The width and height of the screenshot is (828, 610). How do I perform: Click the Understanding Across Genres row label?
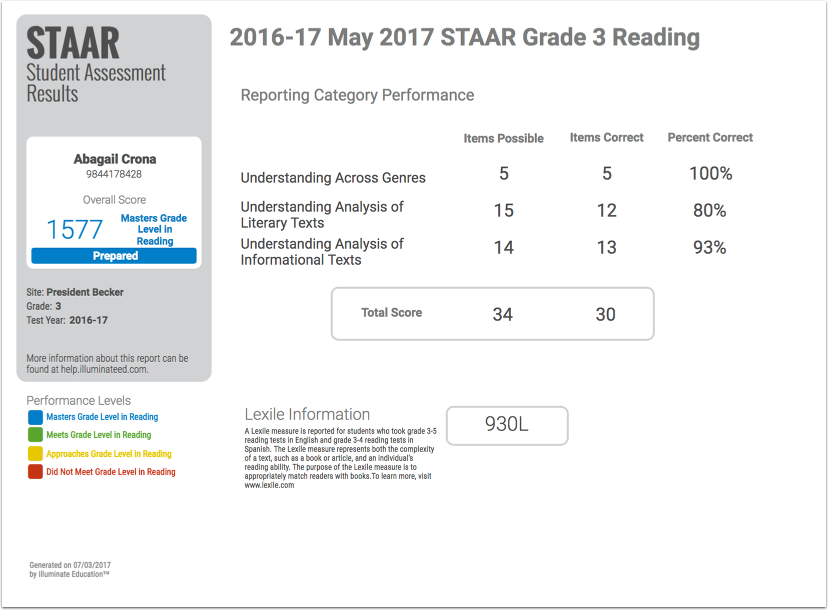[333, 178]
